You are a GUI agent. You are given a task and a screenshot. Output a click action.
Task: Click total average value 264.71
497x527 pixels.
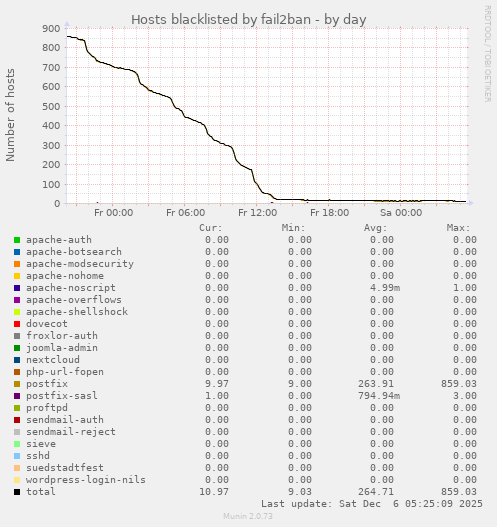pyautogui.click(x=376, y=492)
